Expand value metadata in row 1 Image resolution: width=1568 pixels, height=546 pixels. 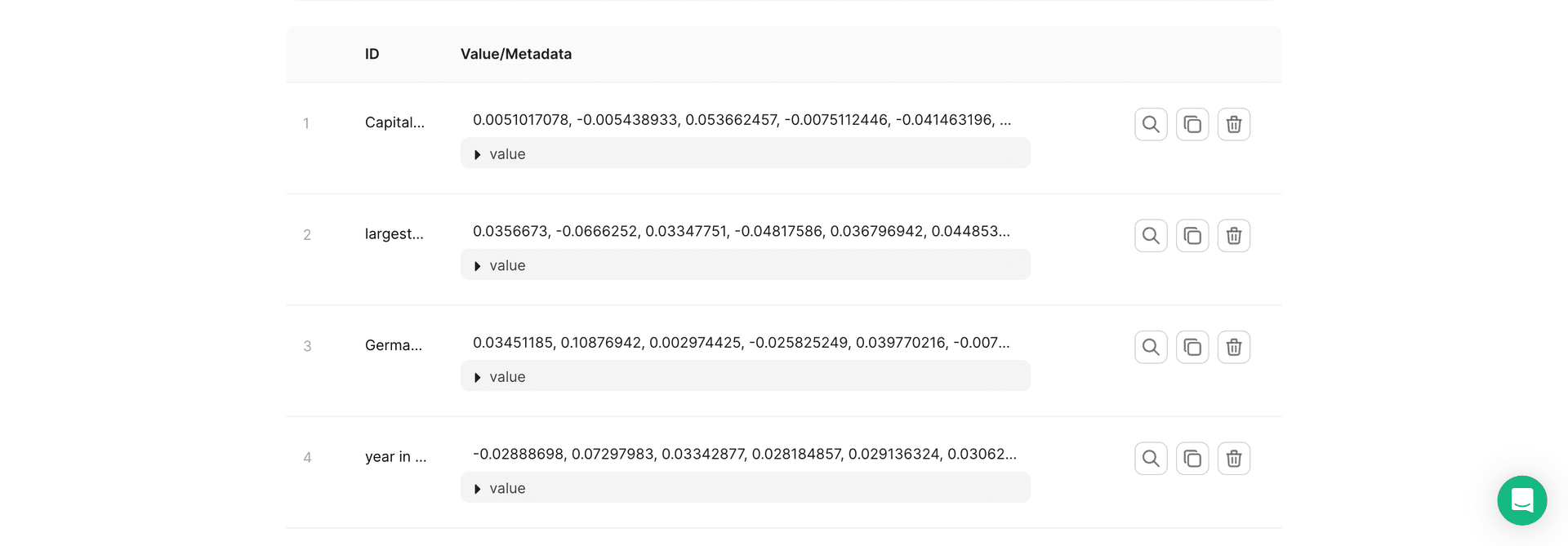[x=500, y=154]
